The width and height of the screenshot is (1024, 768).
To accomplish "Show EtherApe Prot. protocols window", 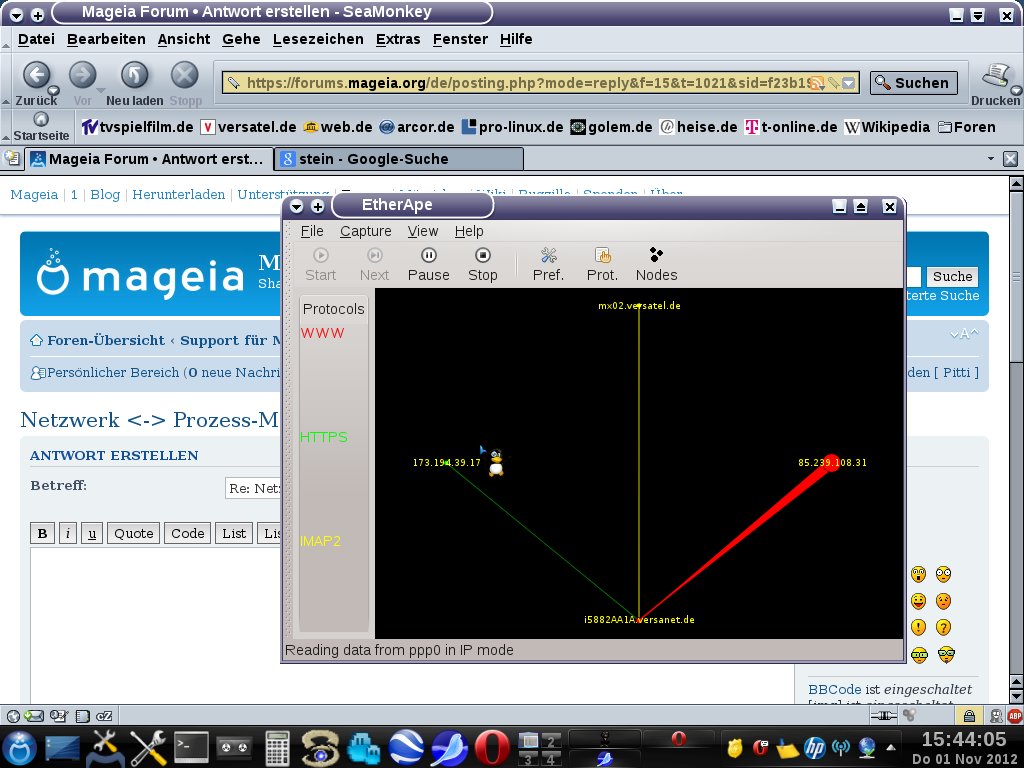I will [x=602, y=264].
